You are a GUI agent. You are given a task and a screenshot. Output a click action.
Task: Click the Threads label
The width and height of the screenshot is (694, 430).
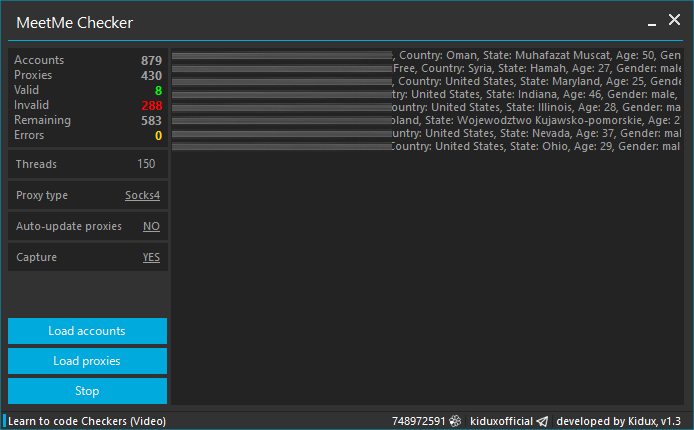tap(36, 164)
